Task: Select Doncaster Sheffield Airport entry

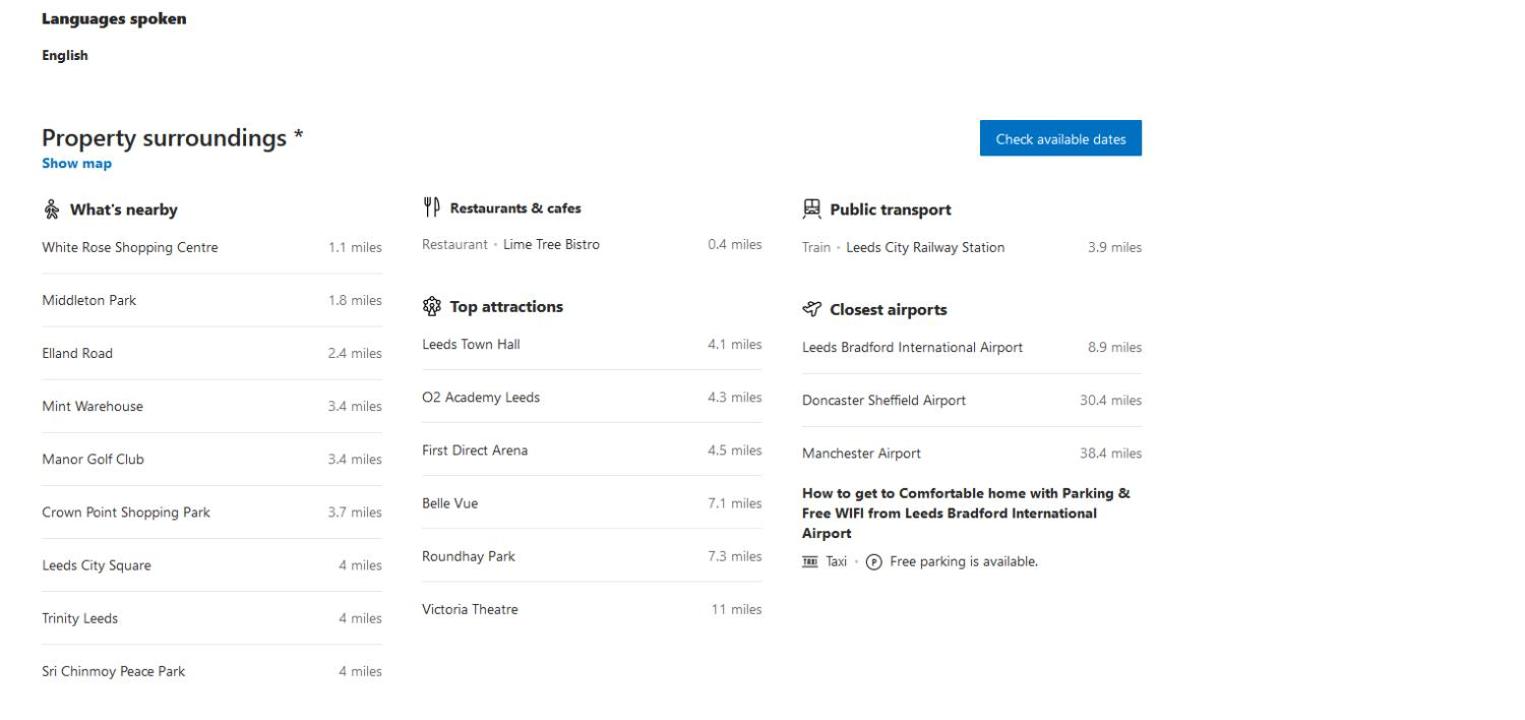Action: (x=972, y=401)
